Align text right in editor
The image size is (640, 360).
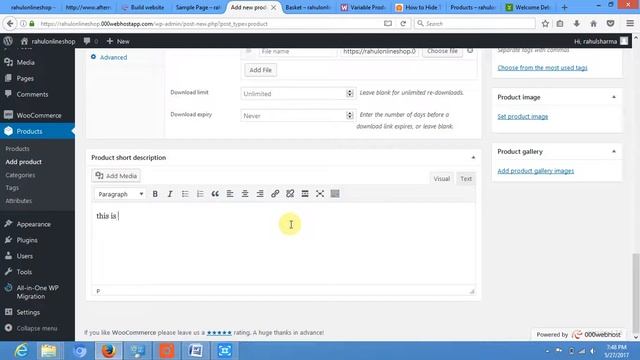(260, 194)
